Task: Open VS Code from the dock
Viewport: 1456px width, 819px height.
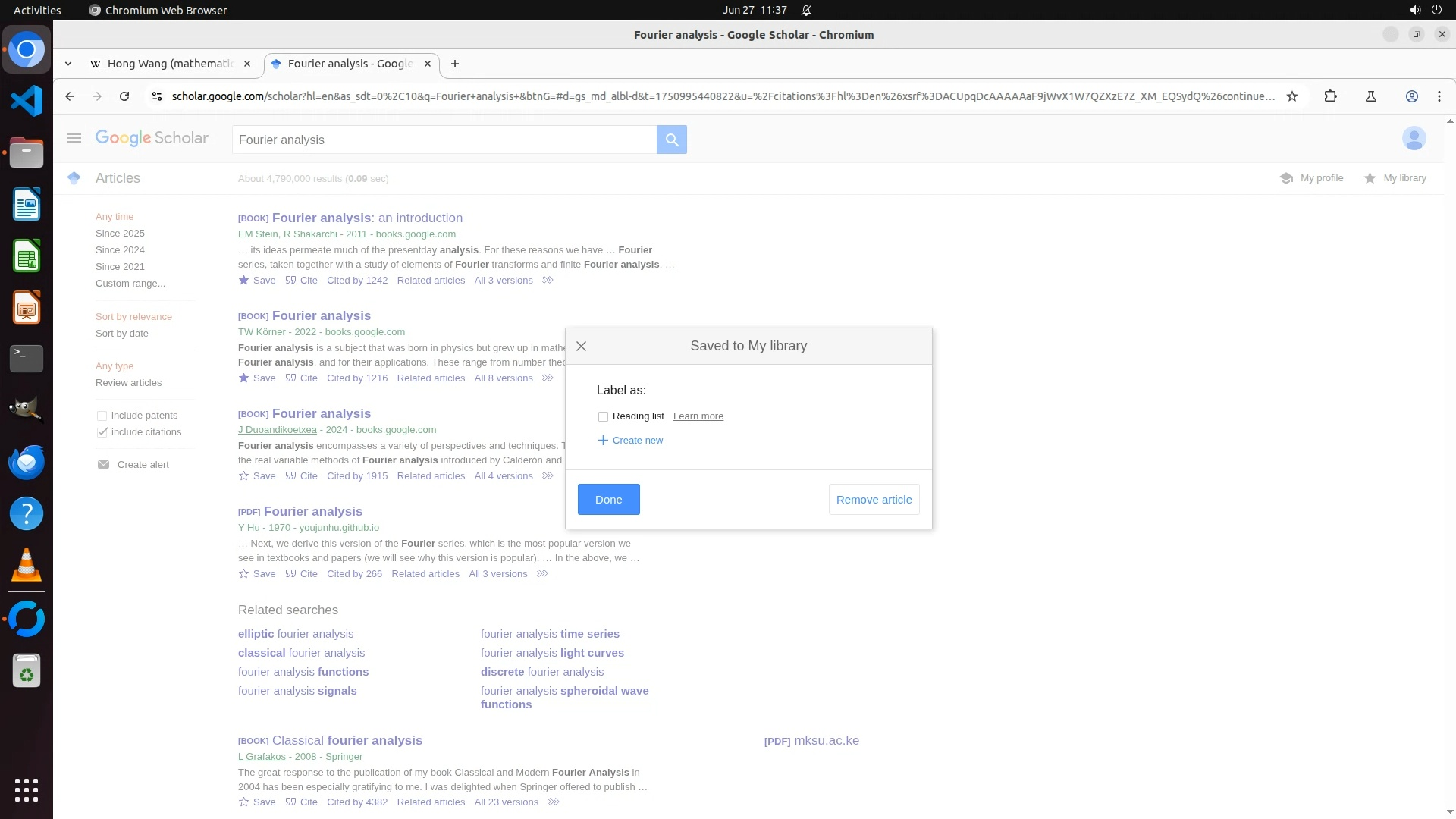Action: 27,101
